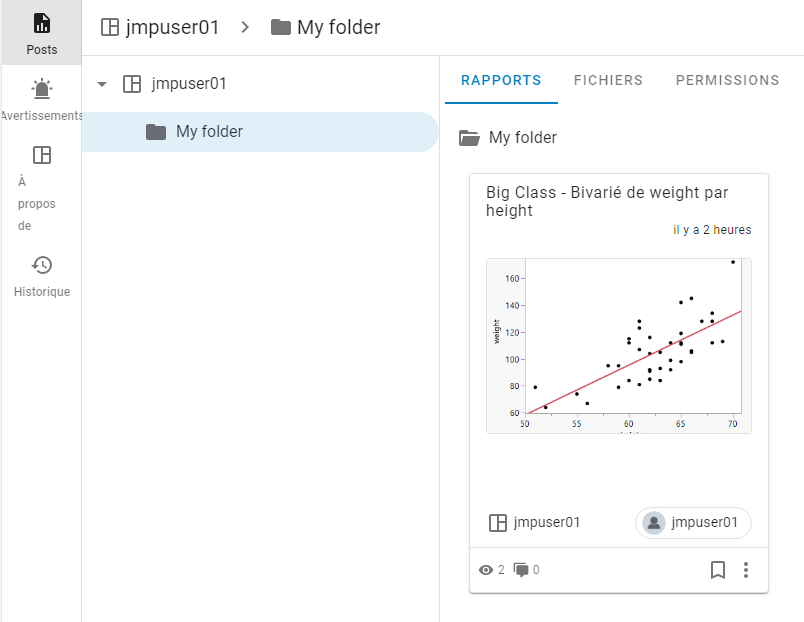Image resolution: width=804 pixels, height=622 pixels.
Task: Bookmark the Big Class report
Action: pyautogui.click(x=717, y=570)
